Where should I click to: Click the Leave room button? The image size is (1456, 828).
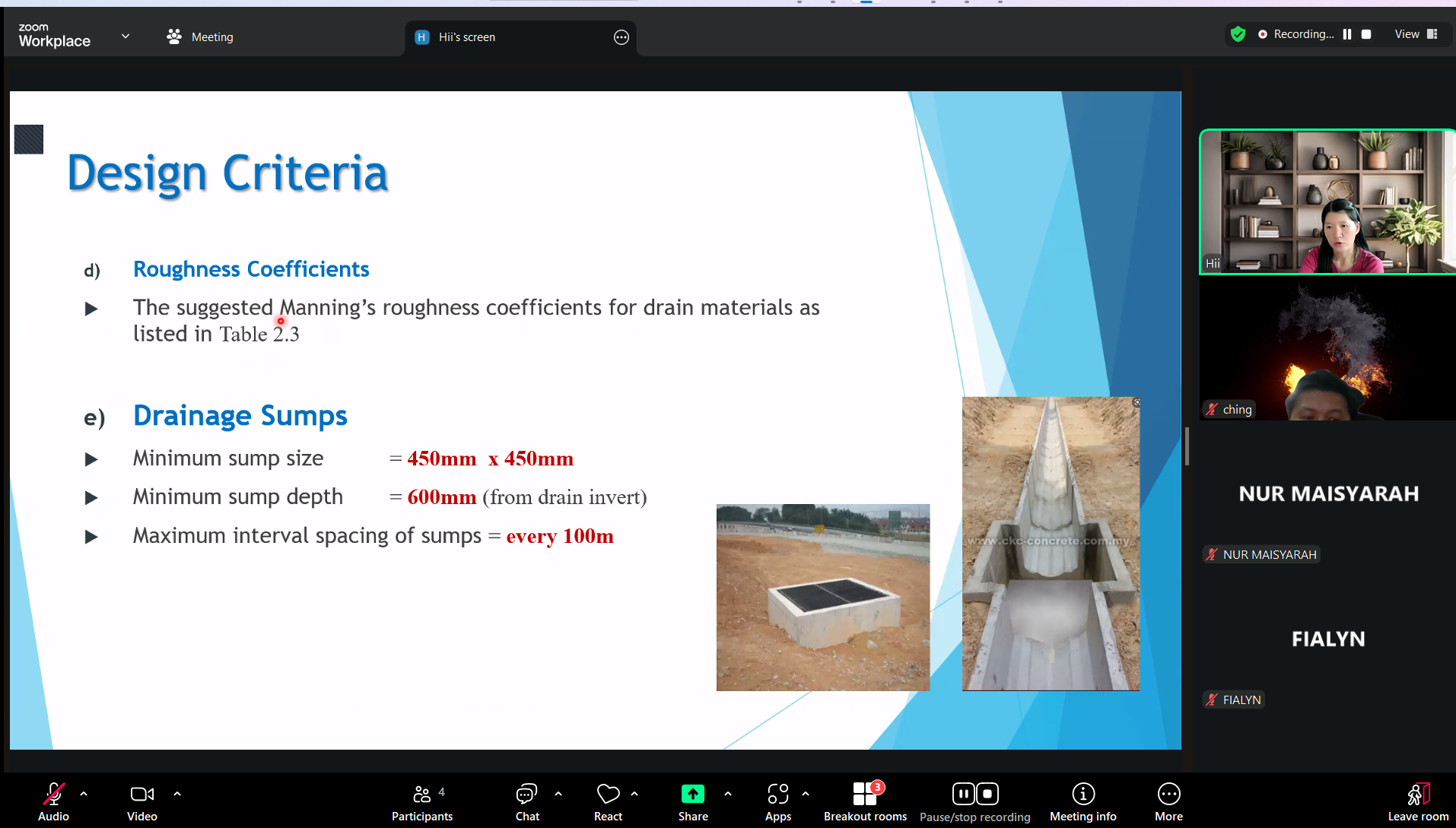1417,802
